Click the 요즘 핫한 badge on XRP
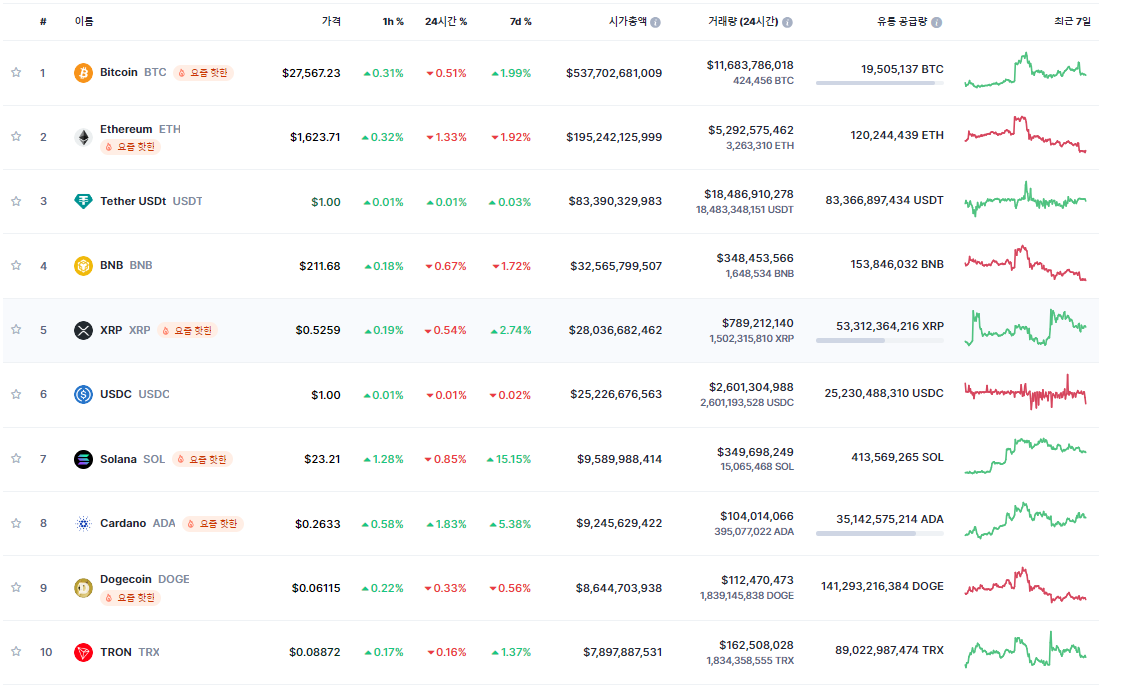The image size is (1125, 687). coord(187,330)
